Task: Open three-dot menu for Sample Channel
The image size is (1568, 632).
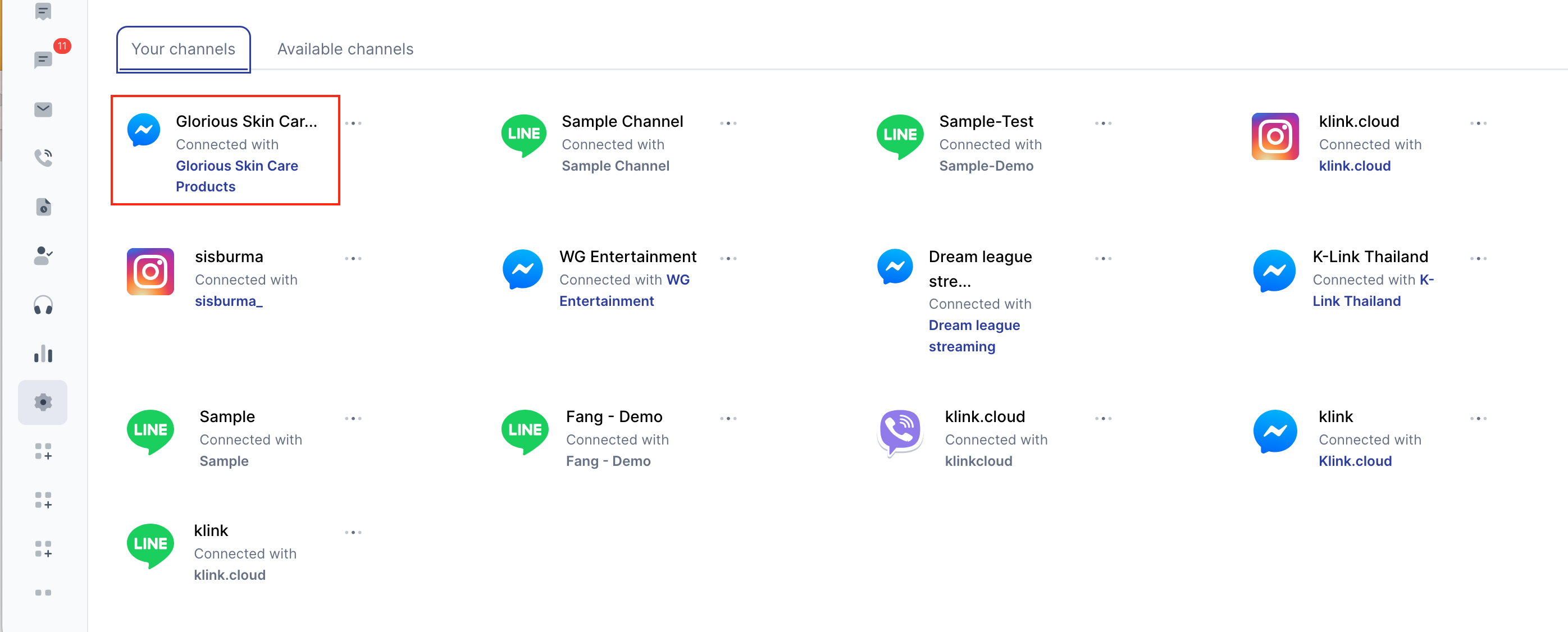Action: point(728,123)
